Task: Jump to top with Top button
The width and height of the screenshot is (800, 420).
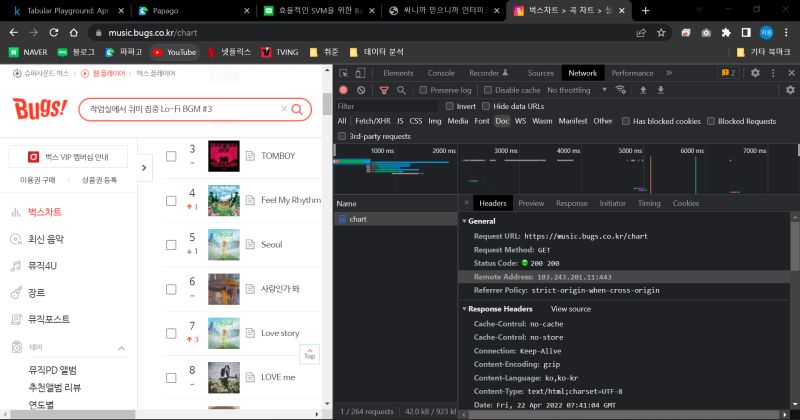Action: pyautogui.click(x=310, y=354)
